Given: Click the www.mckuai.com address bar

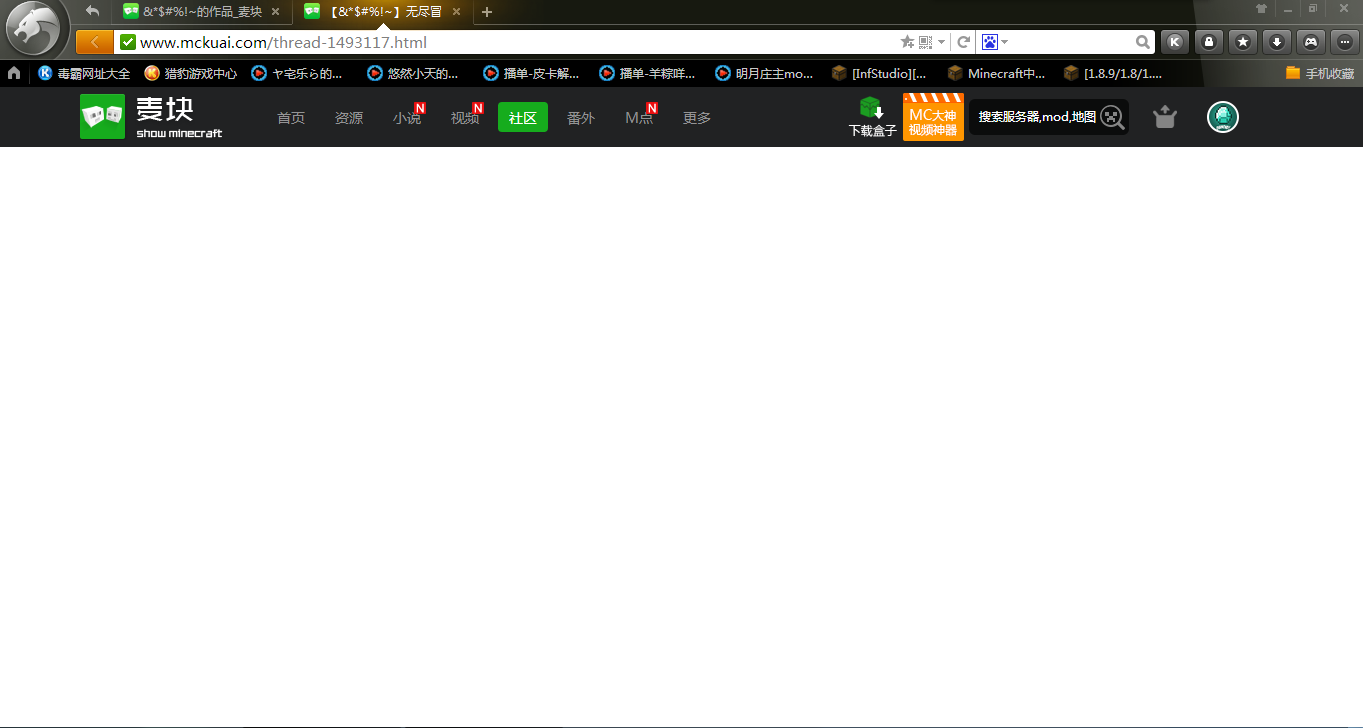Looking at the screenshot, I should 508,42.
